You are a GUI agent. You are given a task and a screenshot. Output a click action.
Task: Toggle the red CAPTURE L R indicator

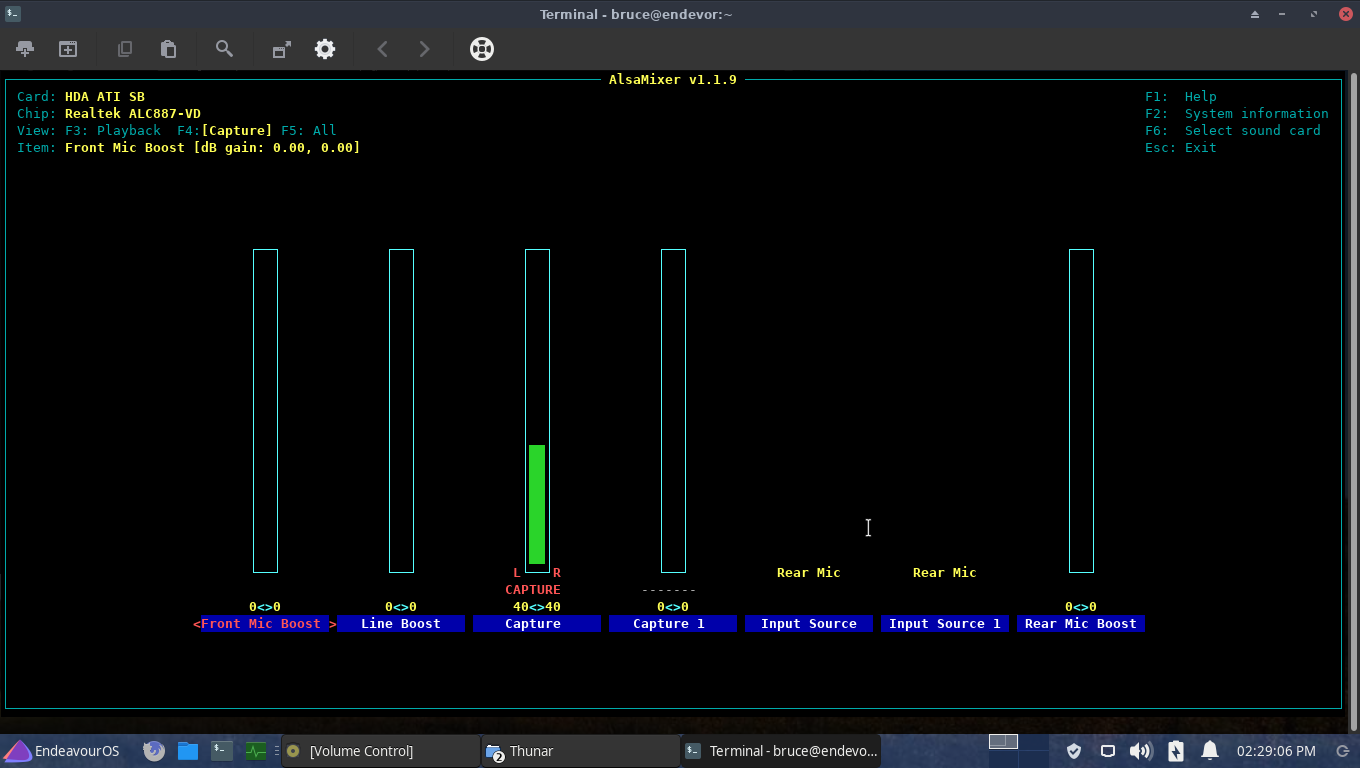tap(533, 581)
